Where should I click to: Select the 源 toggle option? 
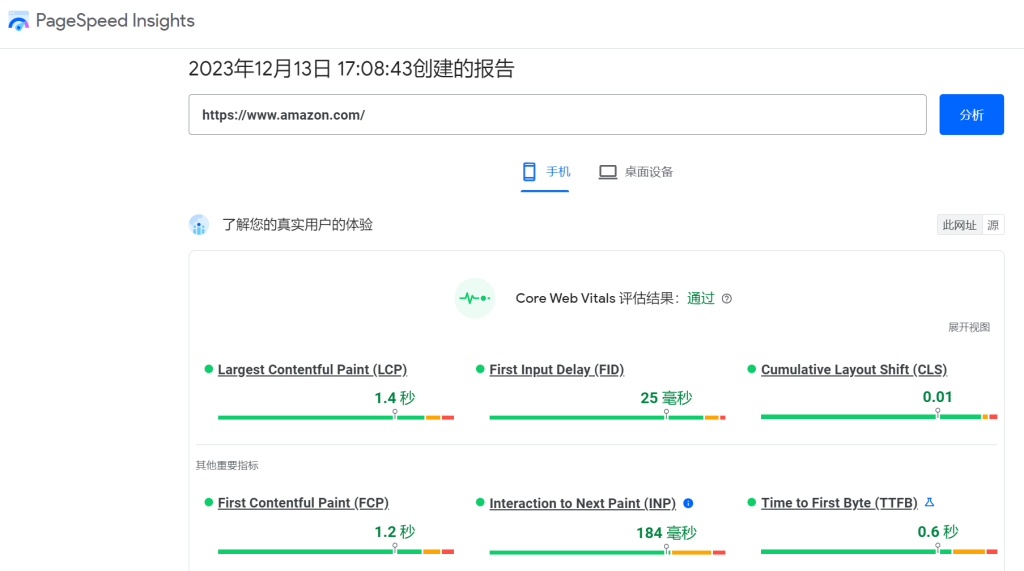point(993,225)
